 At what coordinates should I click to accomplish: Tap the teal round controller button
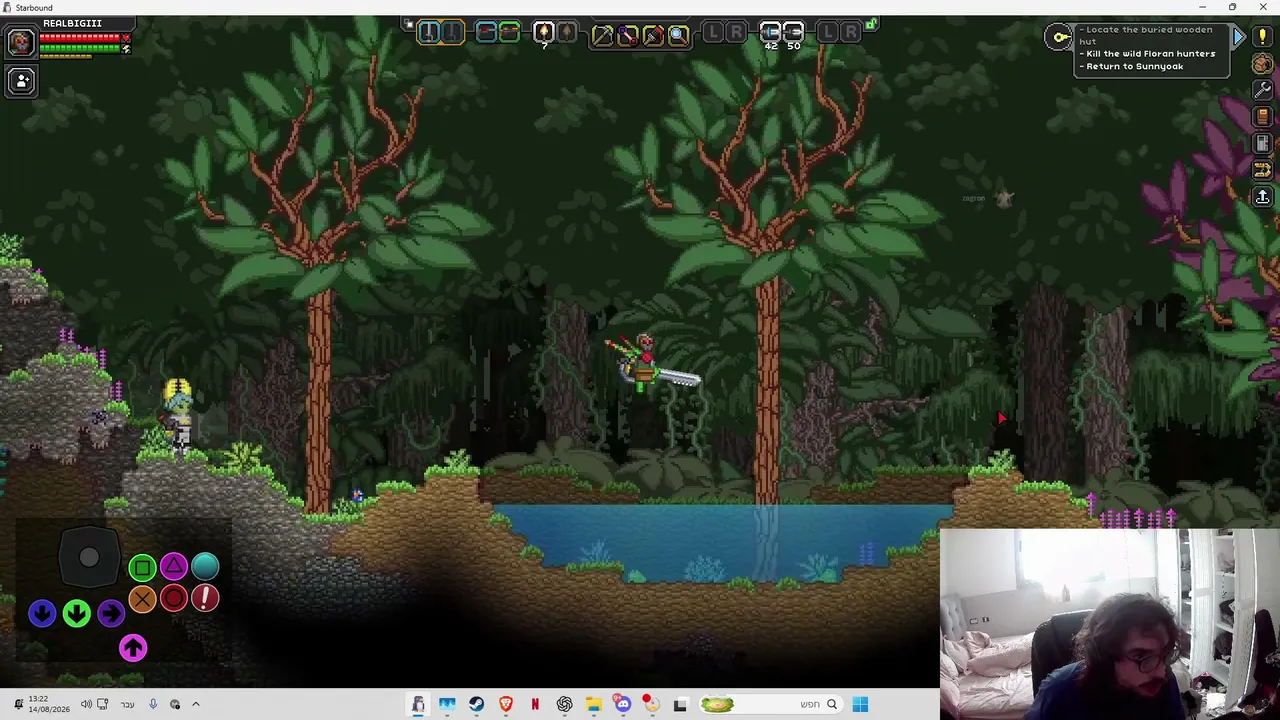pyautogui.click(x=205, y=567)
